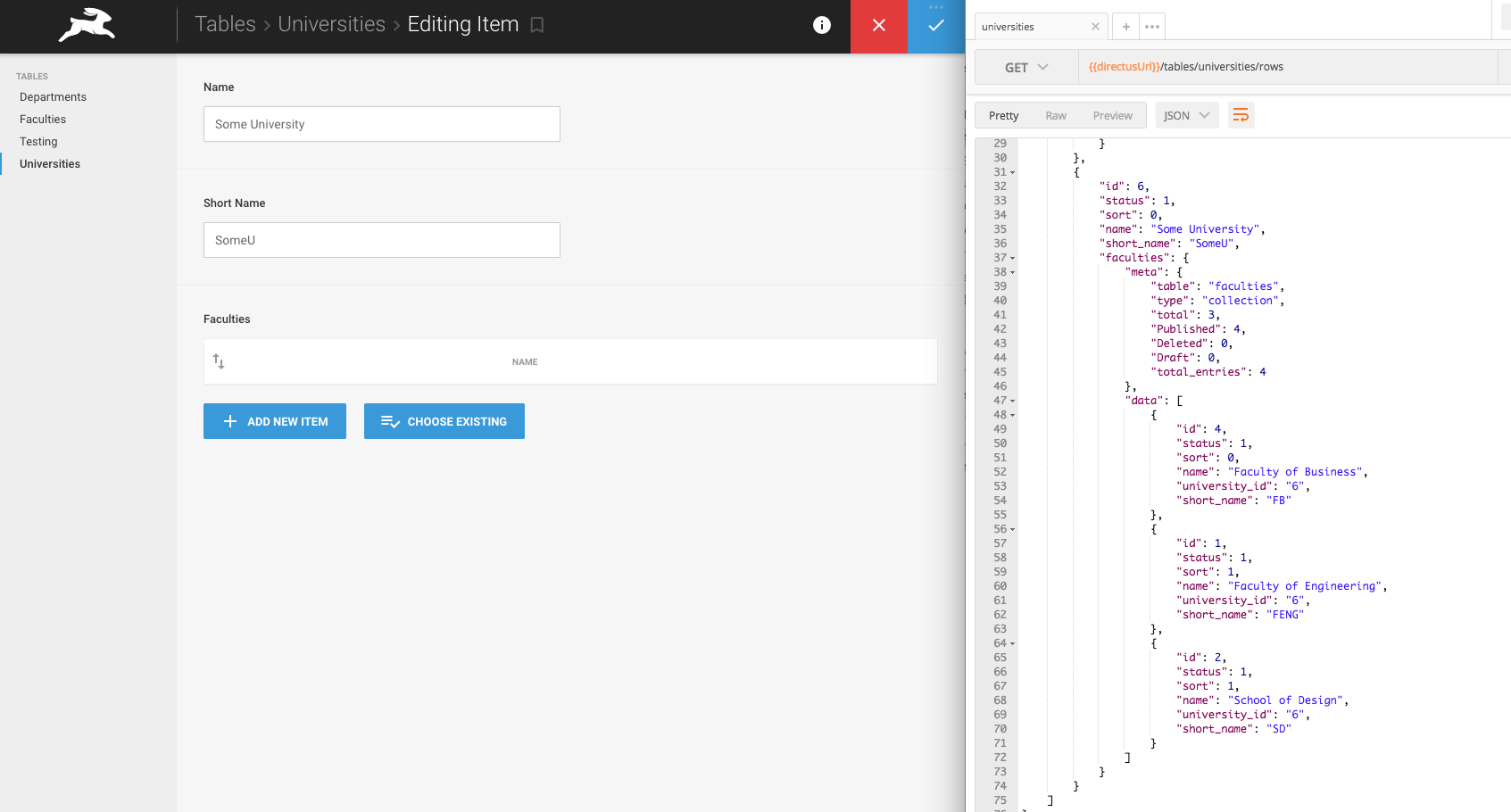Switch to the Raw response view
Viewport: 1511px width, 812px height.
tap(1056, 114)
